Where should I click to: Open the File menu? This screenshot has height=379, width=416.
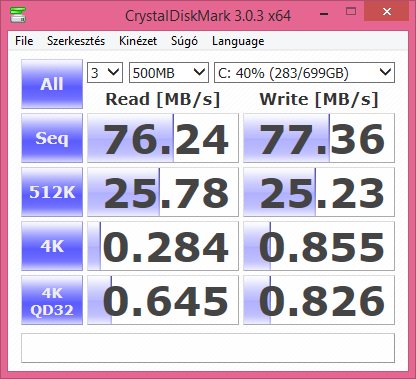point(24,41)
